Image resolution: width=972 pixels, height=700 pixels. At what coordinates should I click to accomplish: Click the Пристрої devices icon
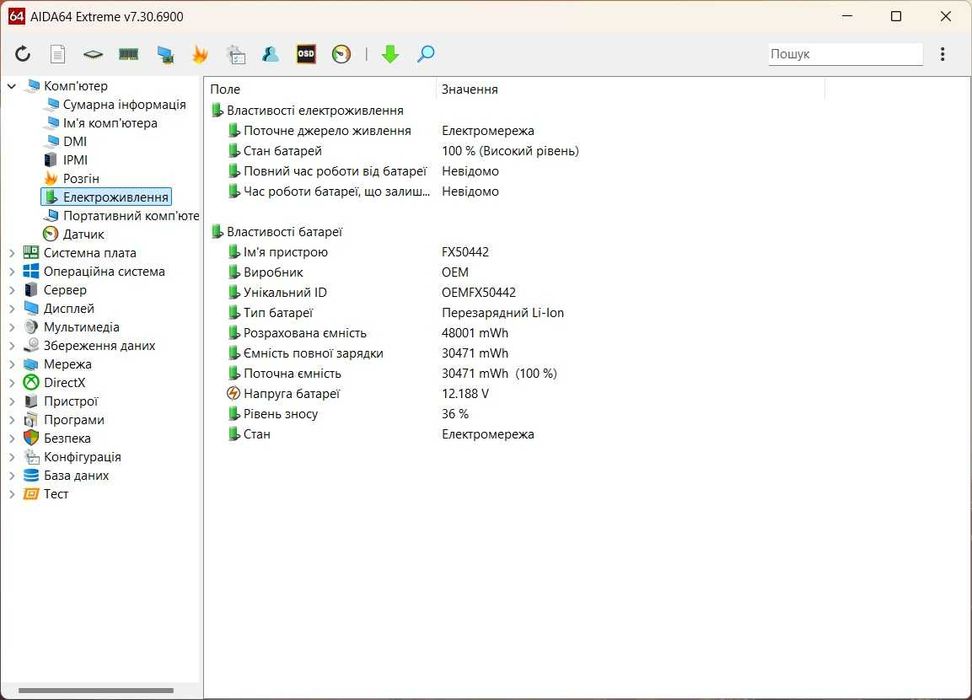coord(31,401)
